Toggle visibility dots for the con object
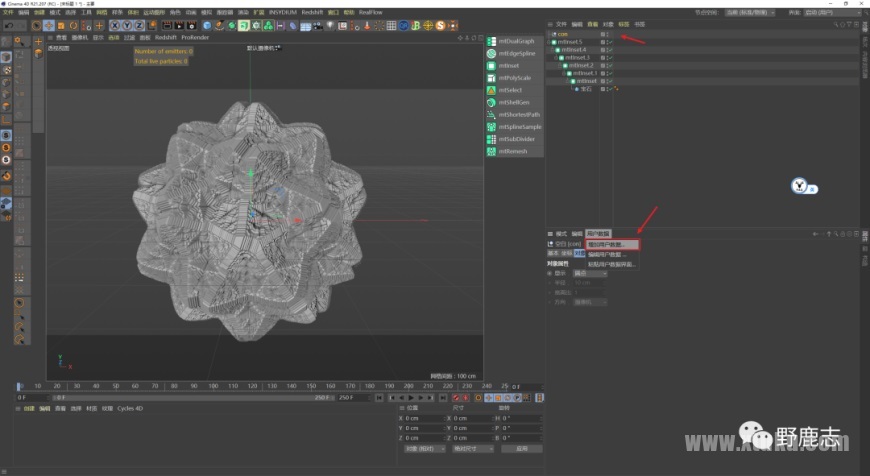The height and width of the screenshot is (476, 870). (x=608, y=34)
